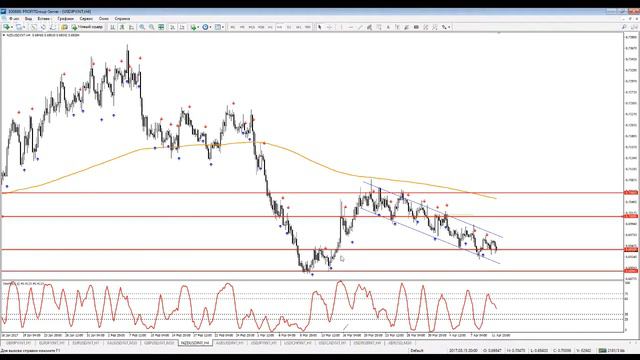Switch chart to Bar Chart type

pos(112,27)
